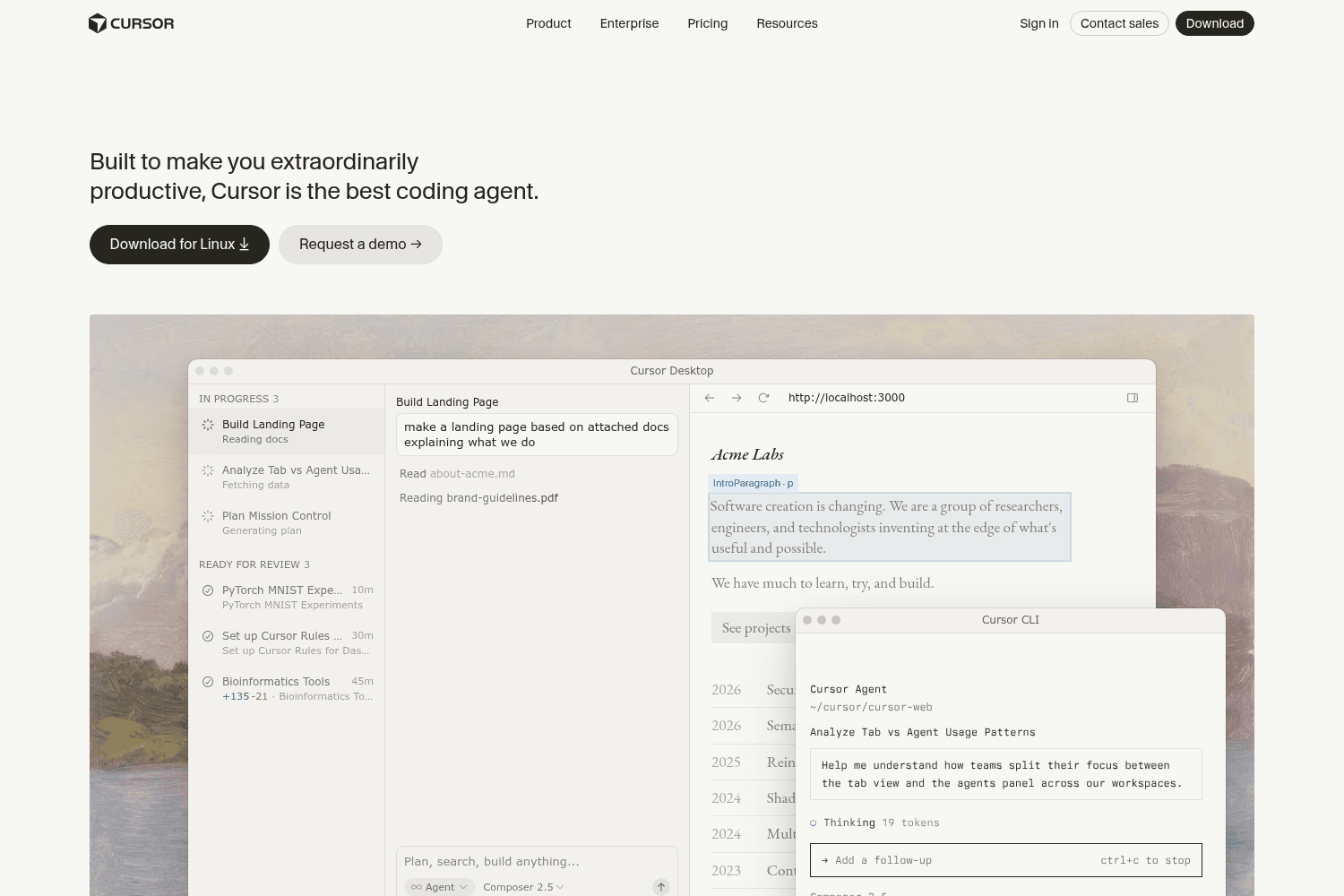1344x896 pixels.
Task: Click the '~/cursor/cursor-web' path in CLI
Action: 871,707
